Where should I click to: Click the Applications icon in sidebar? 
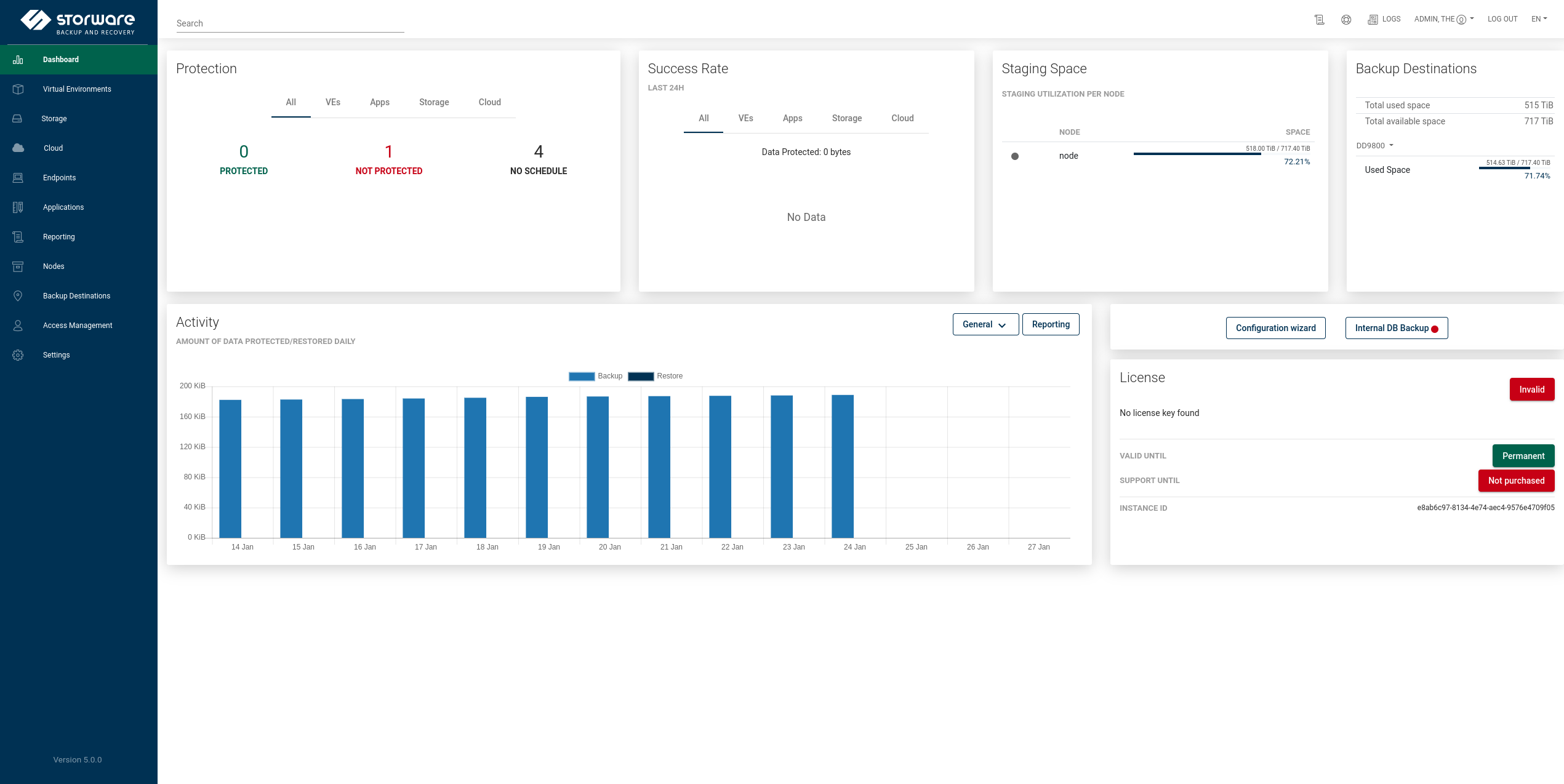coord(18,207)
